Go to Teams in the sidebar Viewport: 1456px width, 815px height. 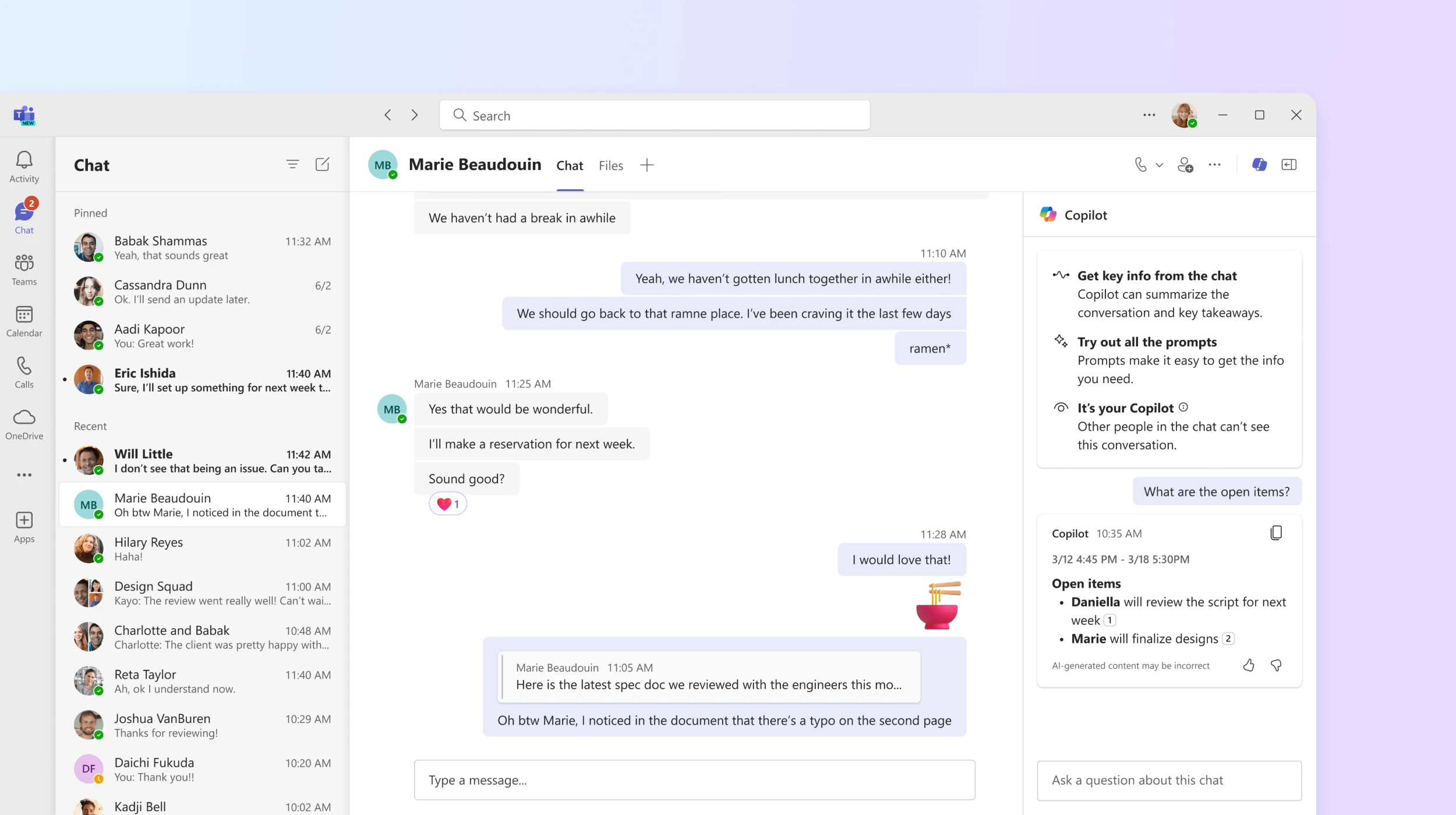point(24,270)
